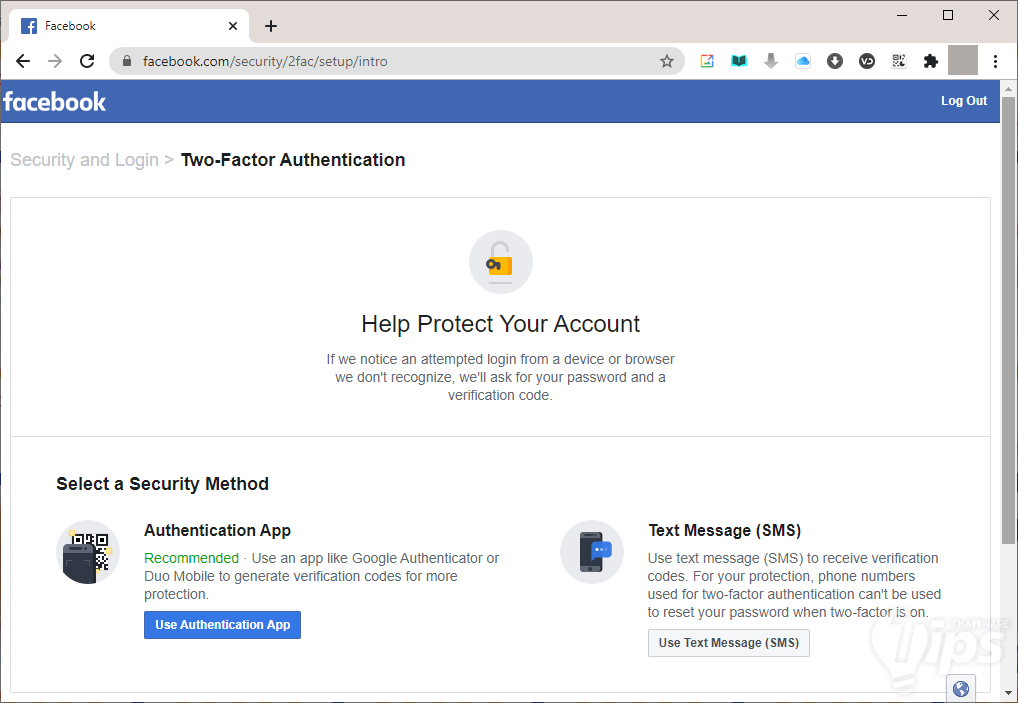This screenshot has width=1018, height=703.
Task: Open the iCloud extension icon
Action: coord(803,61)
